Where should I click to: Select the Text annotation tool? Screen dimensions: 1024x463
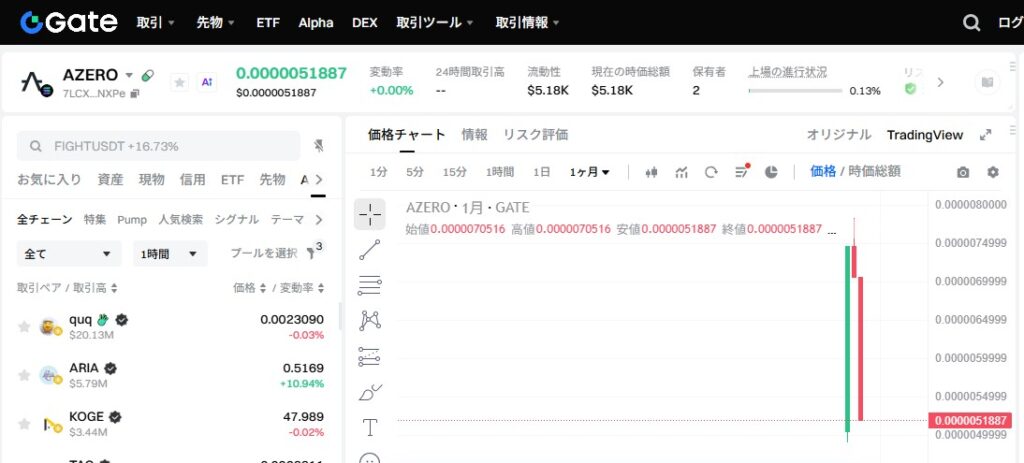point(370,428)
